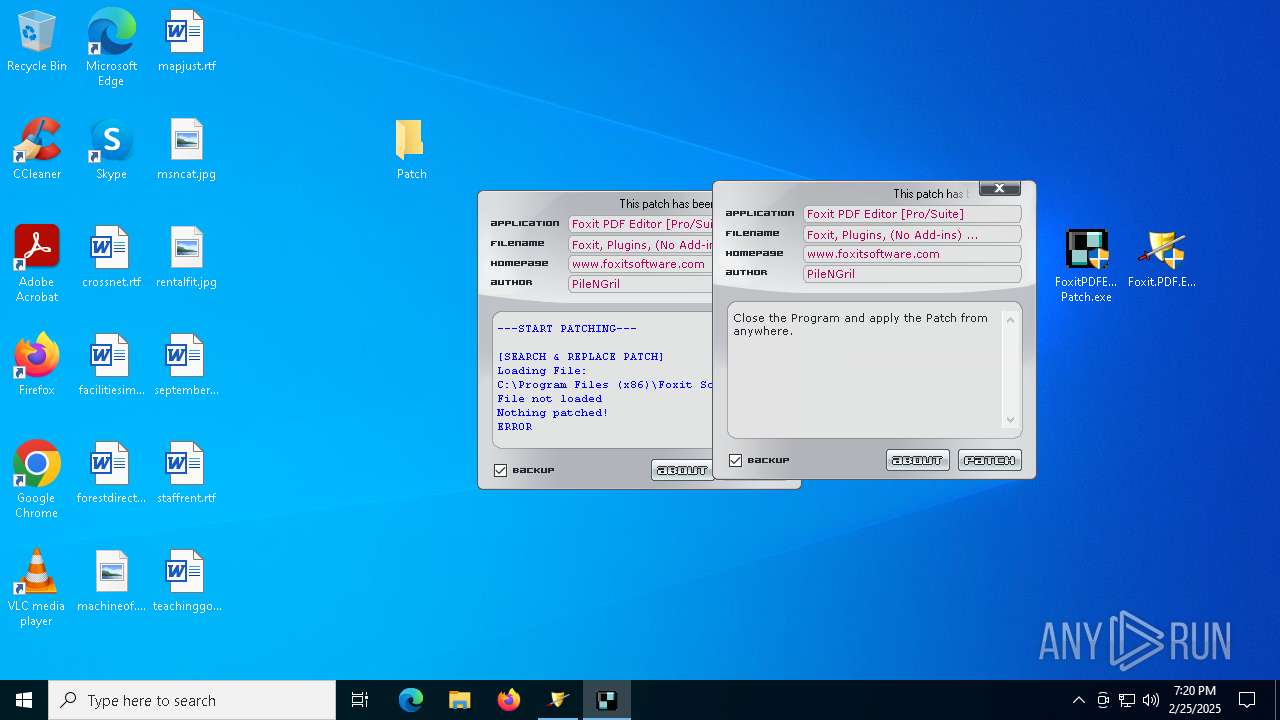The width and height of the screenshot is (1280, 720).
Task: Select the Firefox desktop shortcut
Action: [x=37, y=366]
